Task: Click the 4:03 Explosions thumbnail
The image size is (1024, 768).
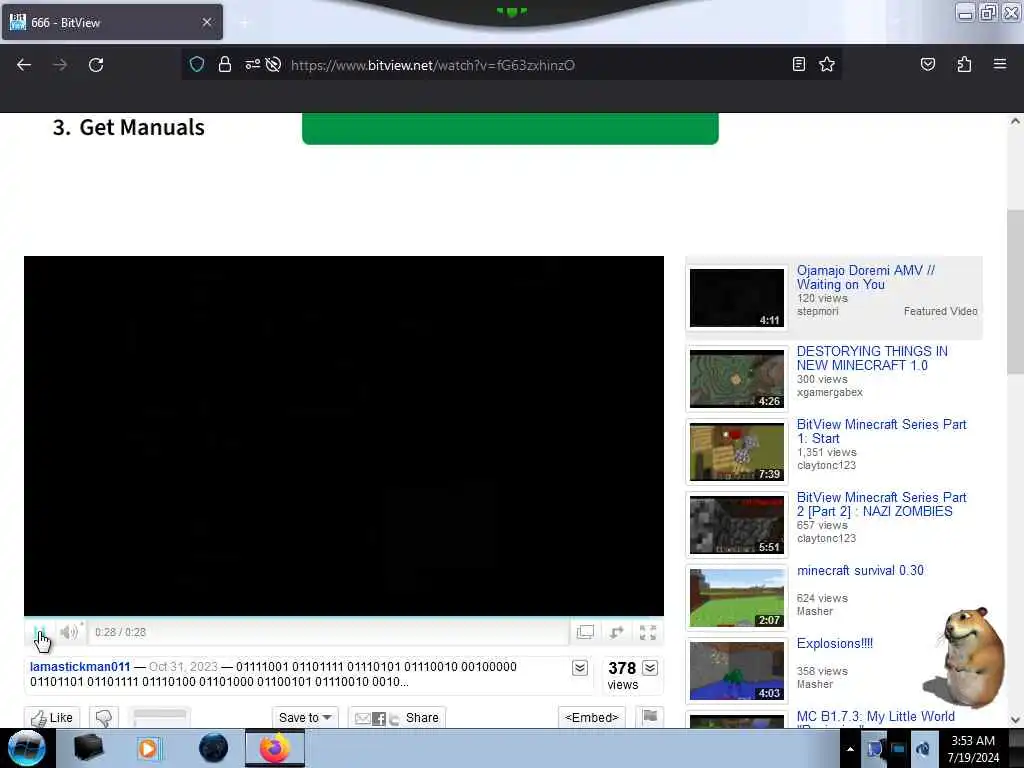Action: (x=737, y=671)
